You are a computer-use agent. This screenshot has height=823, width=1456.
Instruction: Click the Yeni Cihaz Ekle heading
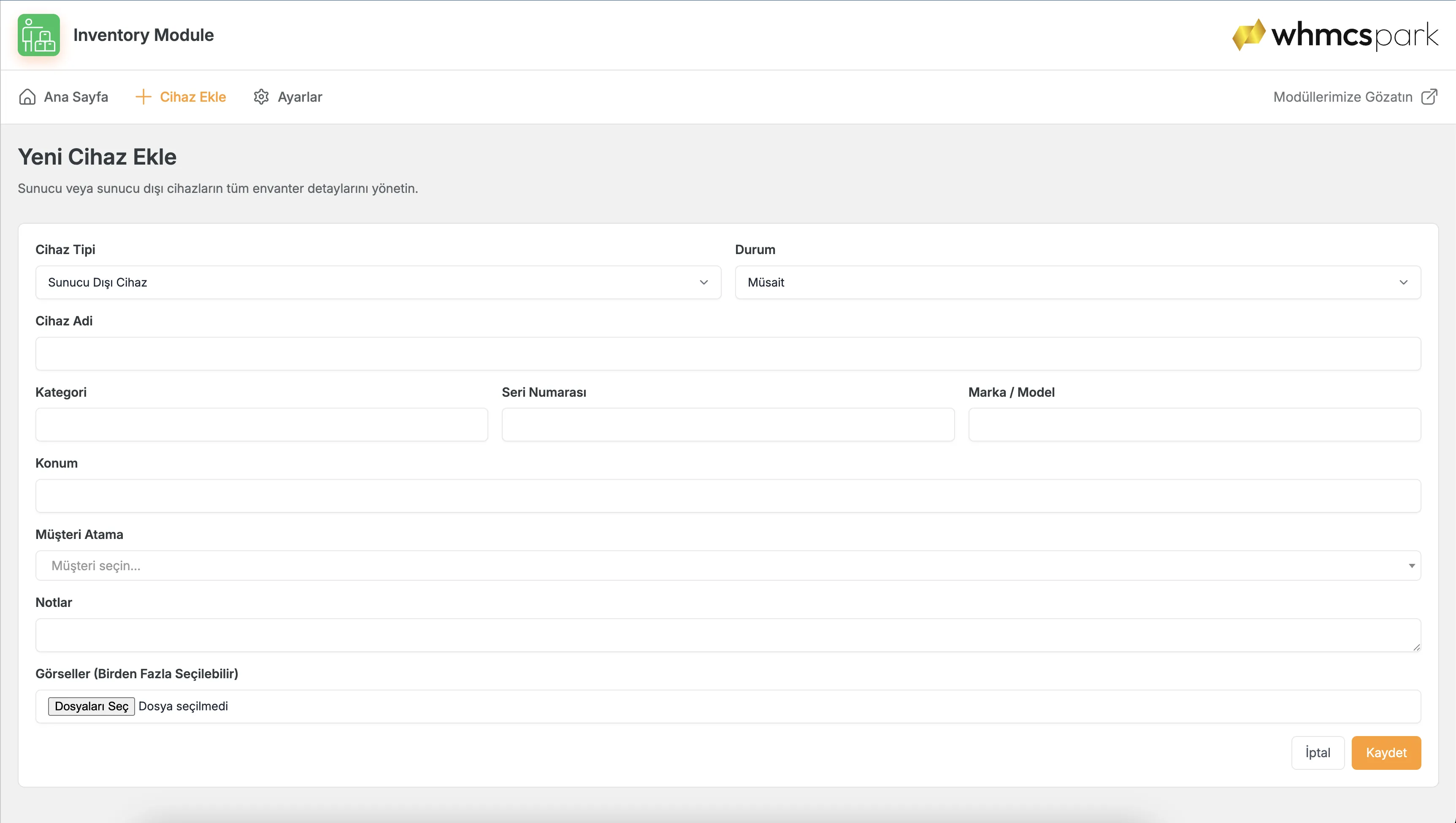[97, 157]
